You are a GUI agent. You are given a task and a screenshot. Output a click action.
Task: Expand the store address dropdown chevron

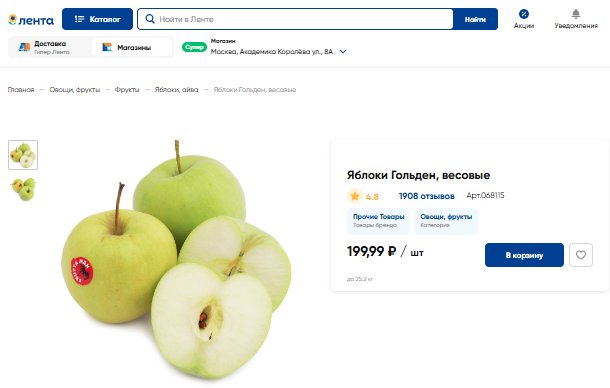343,51
